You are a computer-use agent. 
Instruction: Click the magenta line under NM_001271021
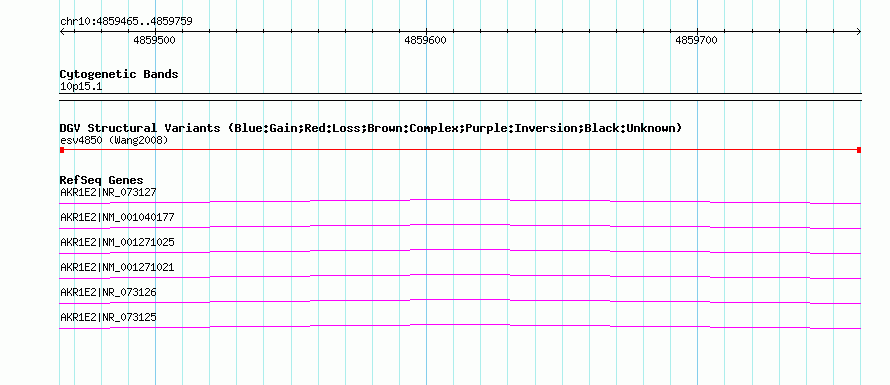(x=460, y=276)
